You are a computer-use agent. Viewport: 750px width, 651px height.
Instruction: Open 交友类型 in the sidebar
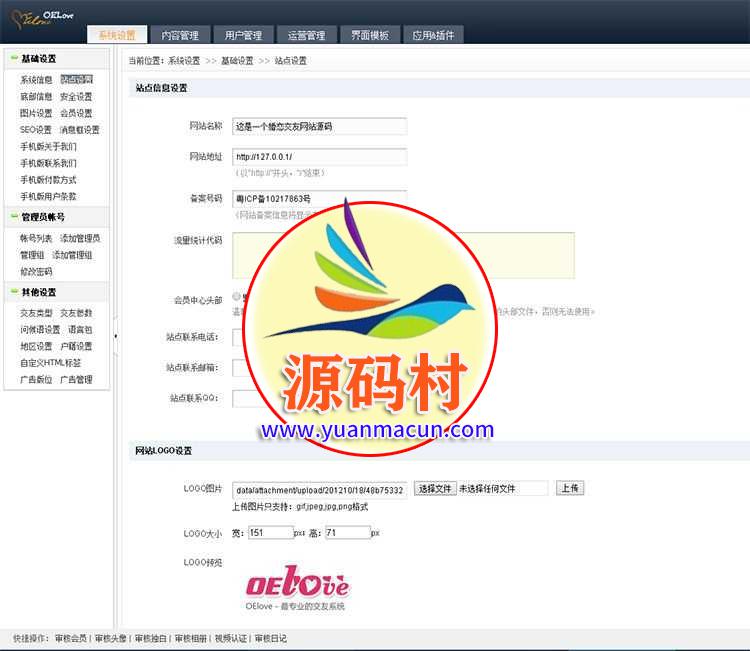36,313
